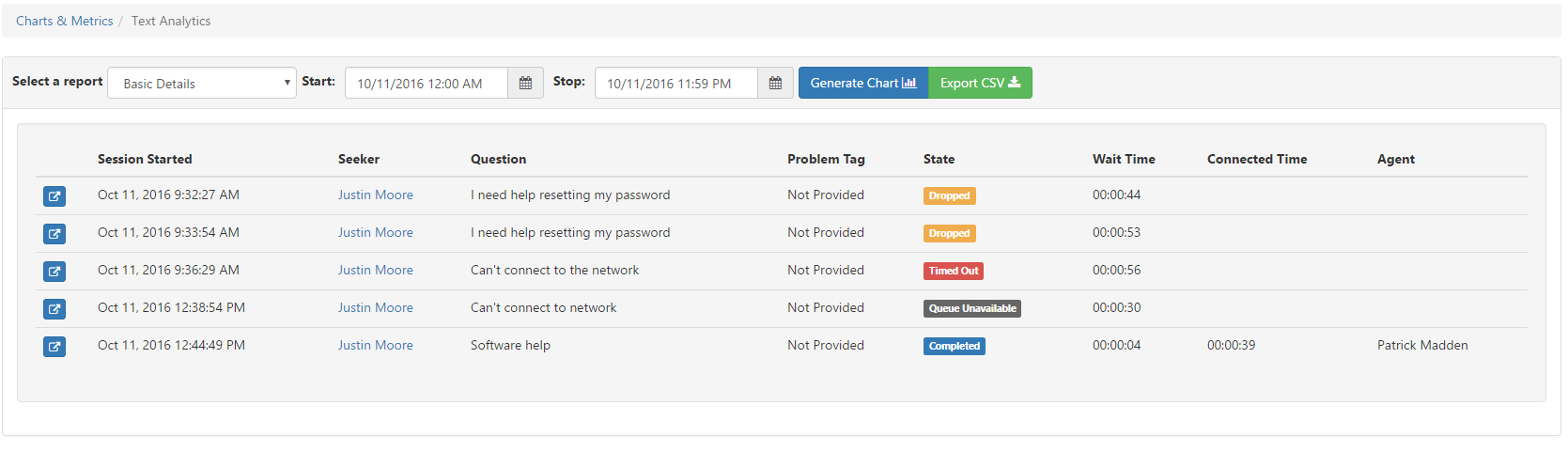
Task: Open the Stop date calendar picker
Action: coord(775,84)
